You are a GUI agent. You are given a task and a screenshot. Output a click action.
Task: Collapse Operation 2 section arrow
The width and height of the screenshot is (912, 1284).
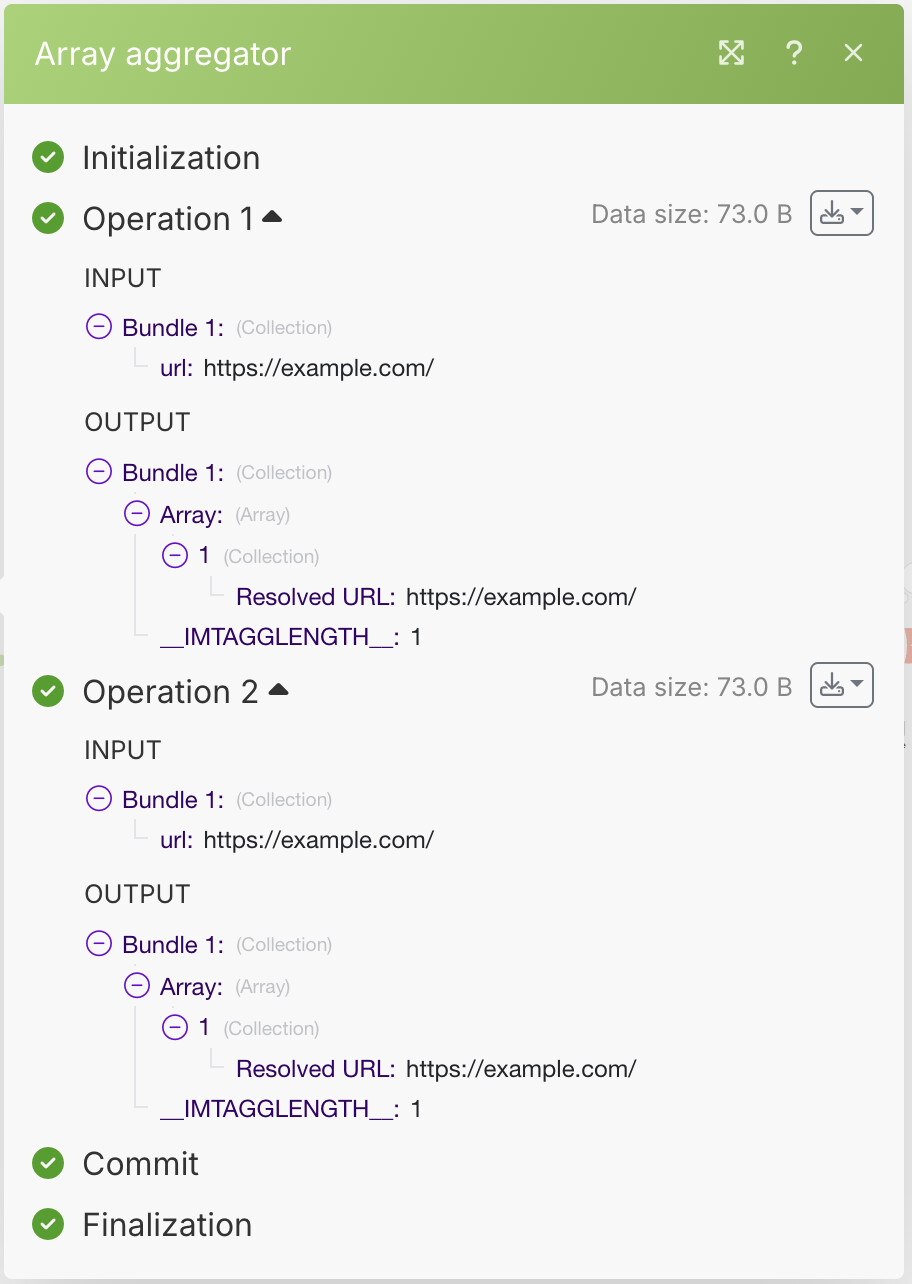click(279, 688)
